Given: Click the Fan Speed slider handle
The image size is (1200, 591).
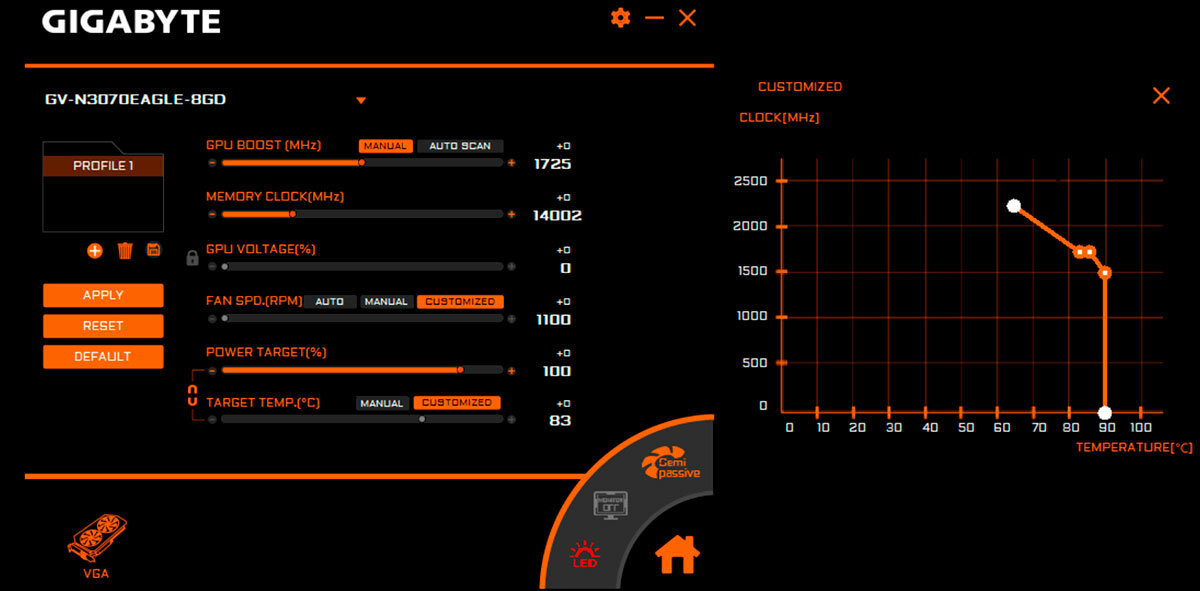Looking at the screenshot, I should click(x=225, y=318).
